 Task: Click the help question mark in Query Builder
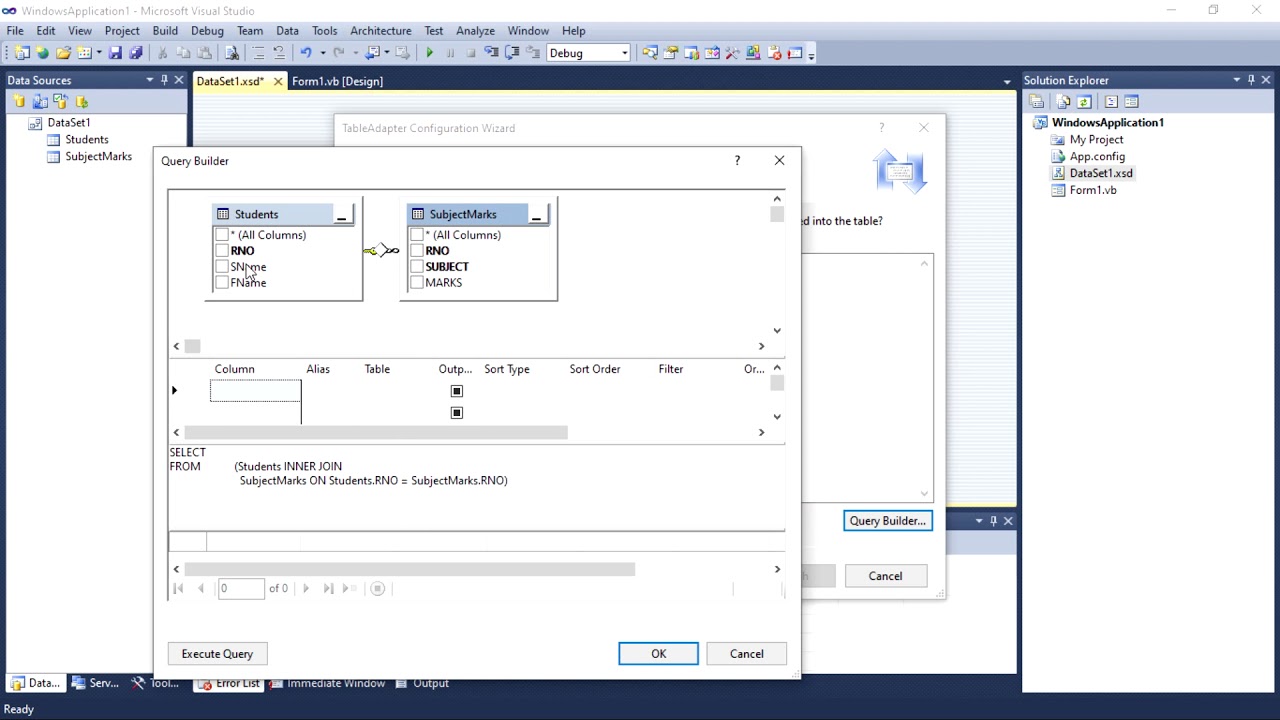(737, 160)
